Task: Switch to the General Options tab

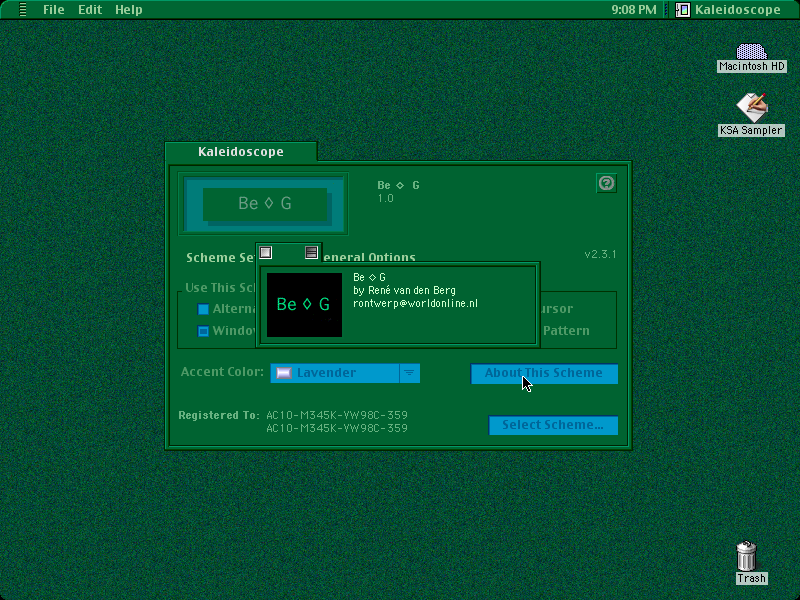Action: click(x=369, y=258)
